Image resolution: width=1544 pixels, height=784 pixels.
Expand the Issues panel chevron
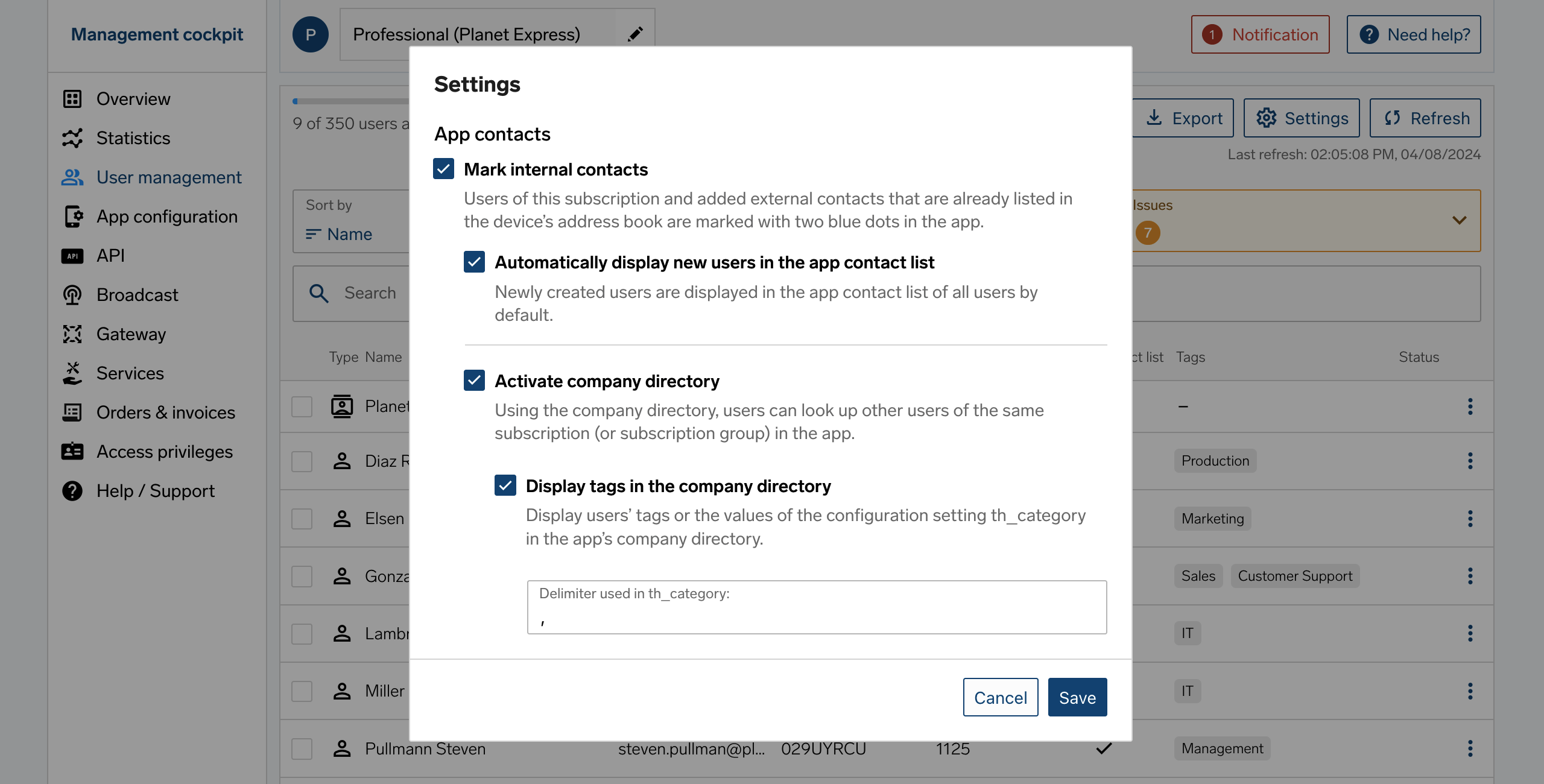pyautogui.click(x=1460, y=220)
